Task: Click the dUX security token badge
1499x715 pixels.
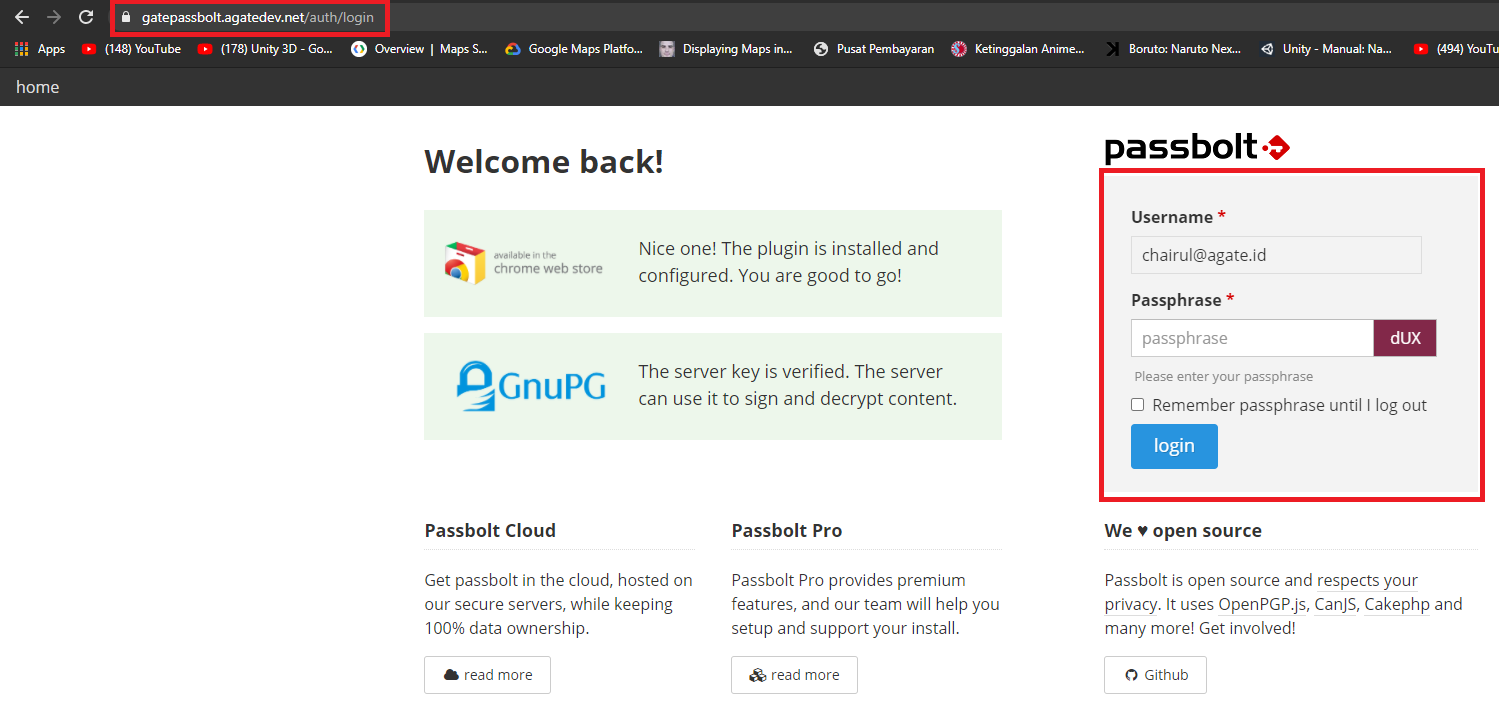Action: pos(1404,338)
